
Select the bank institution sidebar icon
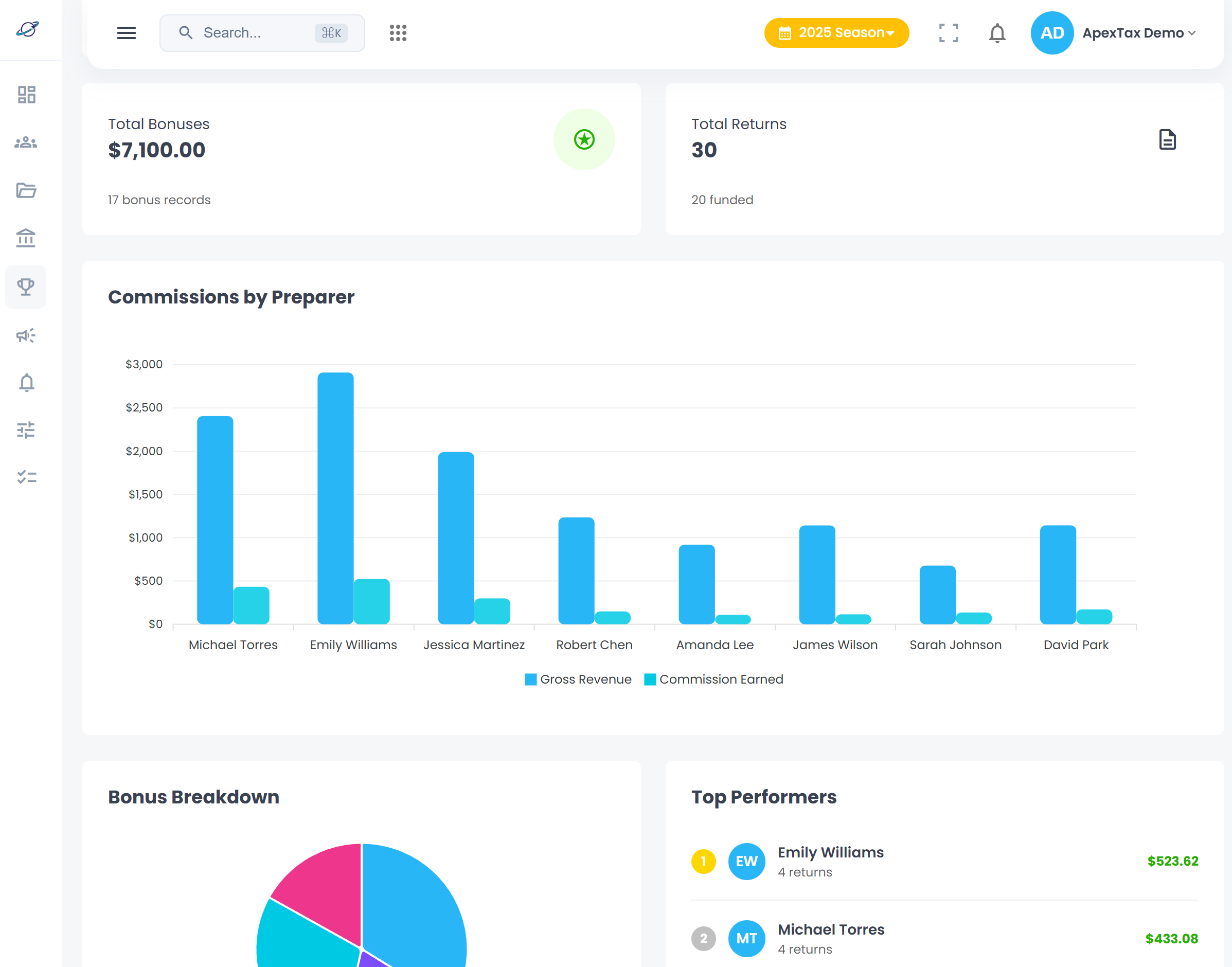[x=26, y=238]
